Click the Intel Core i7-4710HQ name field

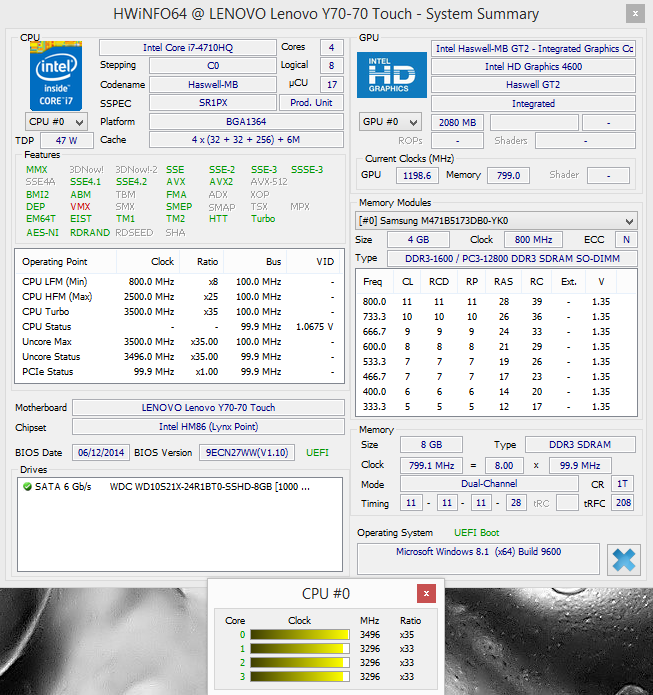[188, 47]
